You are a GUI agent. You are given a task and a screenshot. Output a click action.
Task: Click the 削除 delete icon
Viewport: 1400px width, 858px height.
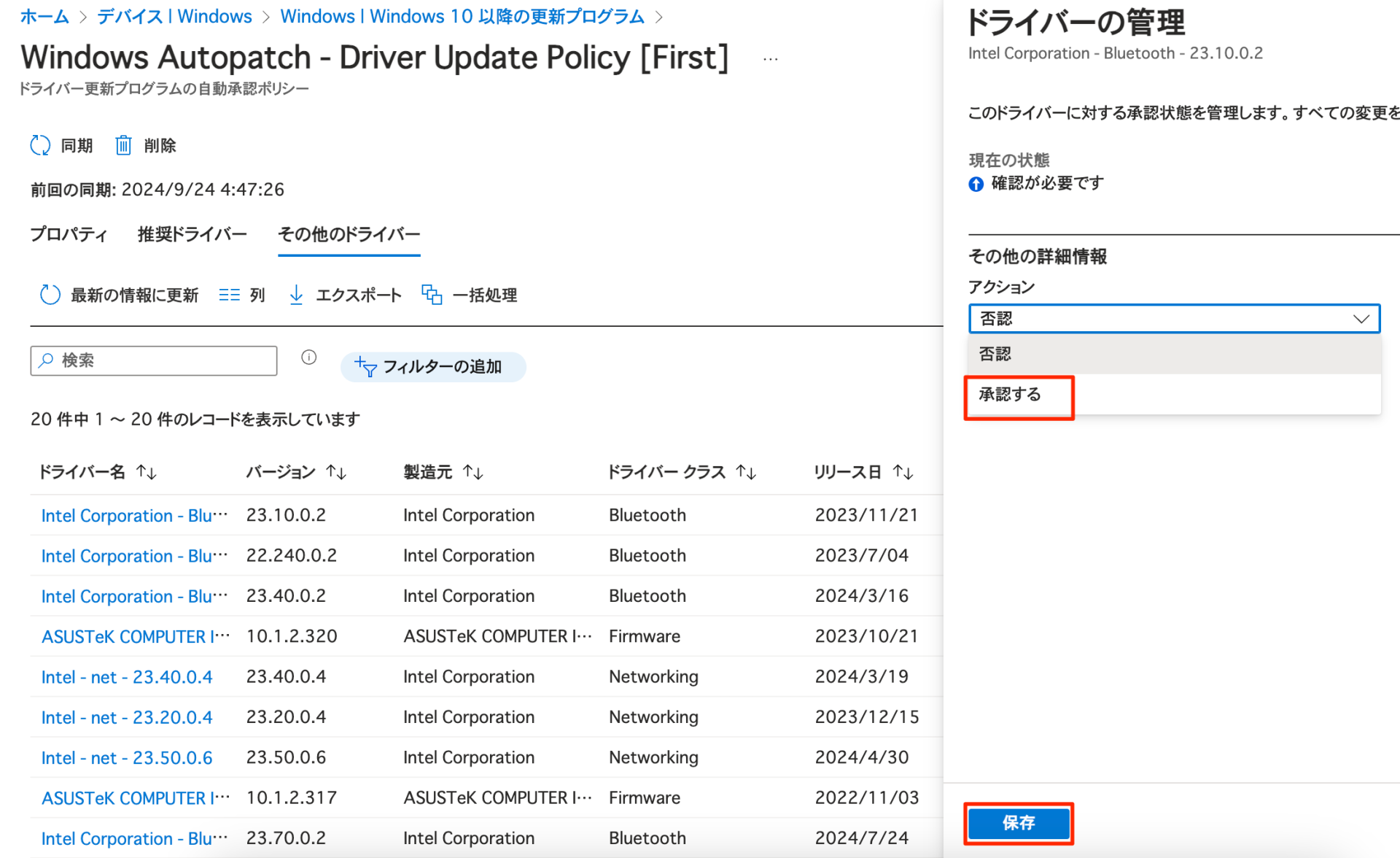coord(122,145)
